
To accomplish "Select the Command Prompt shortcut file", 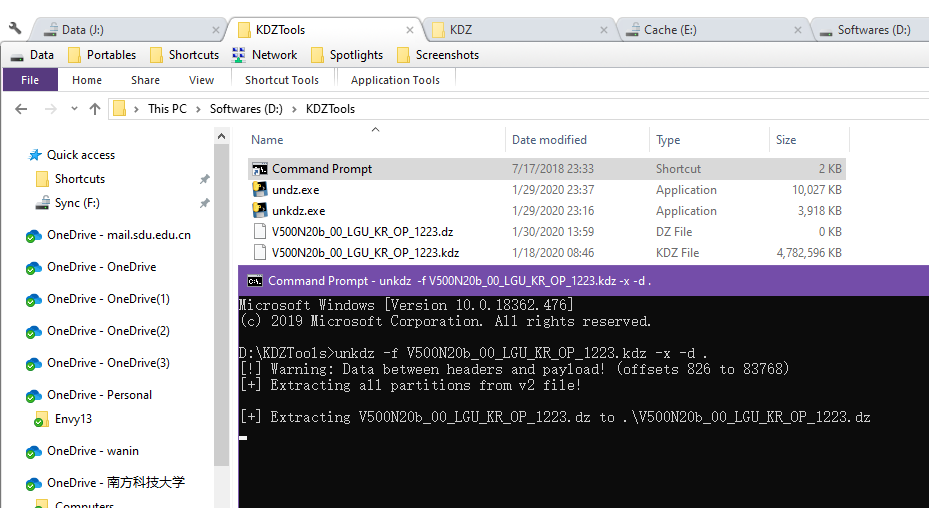I will coord(546,169).
